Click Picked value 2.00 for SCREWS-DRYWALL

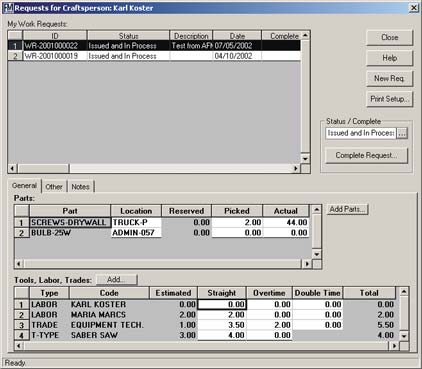click(x=237, y=222)
